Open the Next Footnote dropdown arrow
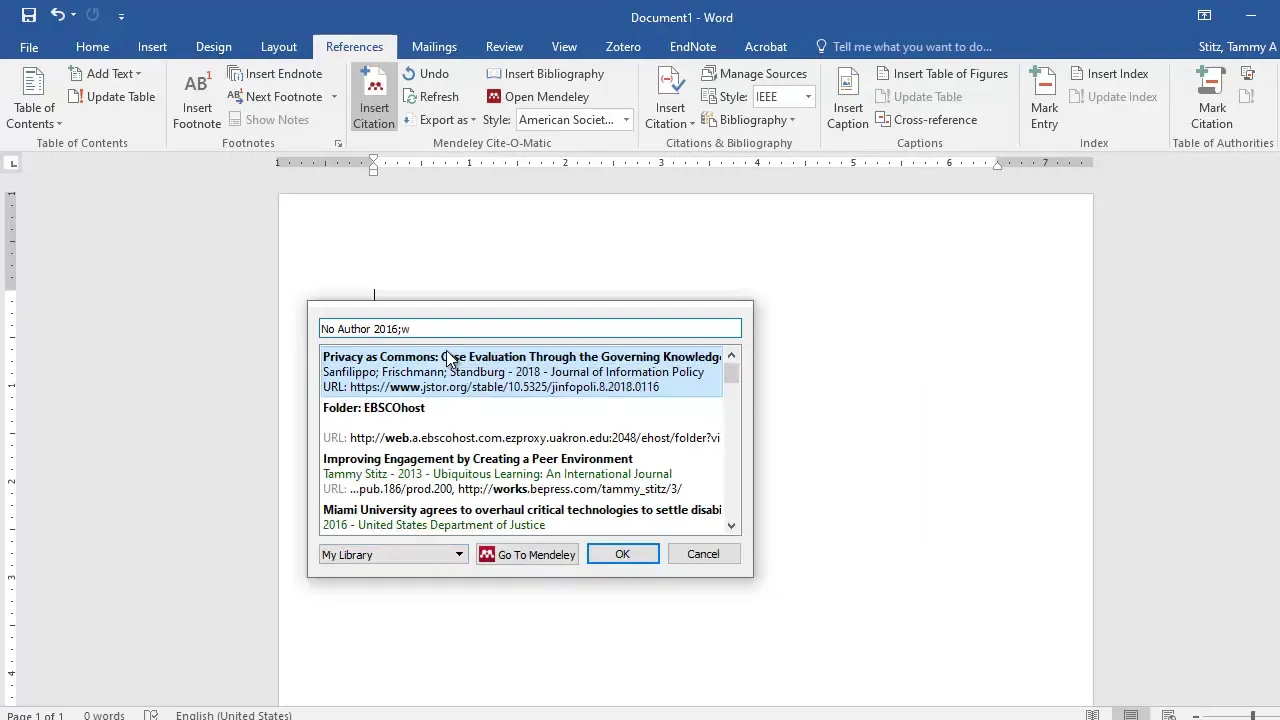 click(334, 97)
